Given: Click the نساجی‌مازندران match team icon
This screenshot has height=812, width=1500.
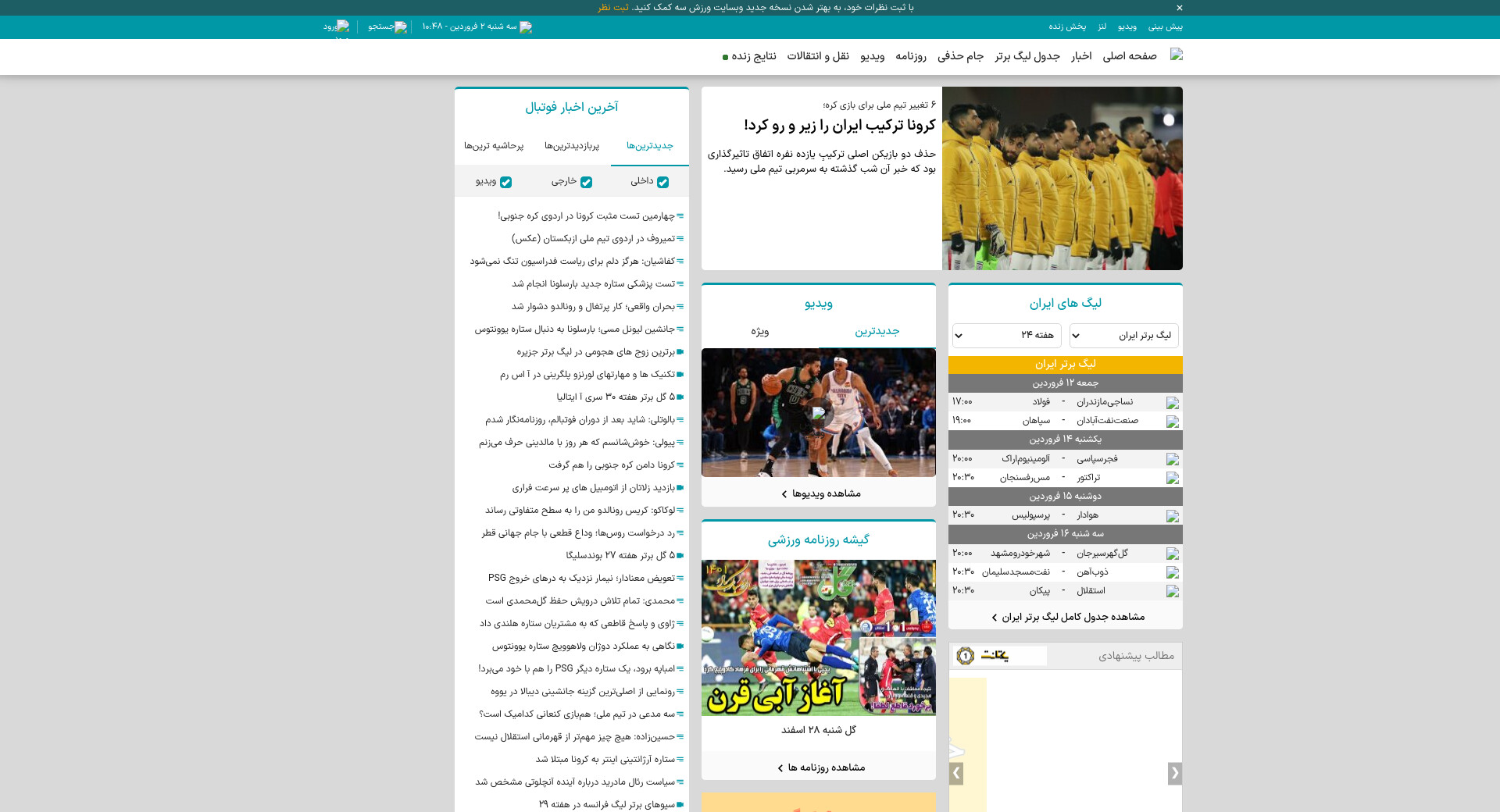Looking at the screenshot, I should click(x=1172, y=403).
